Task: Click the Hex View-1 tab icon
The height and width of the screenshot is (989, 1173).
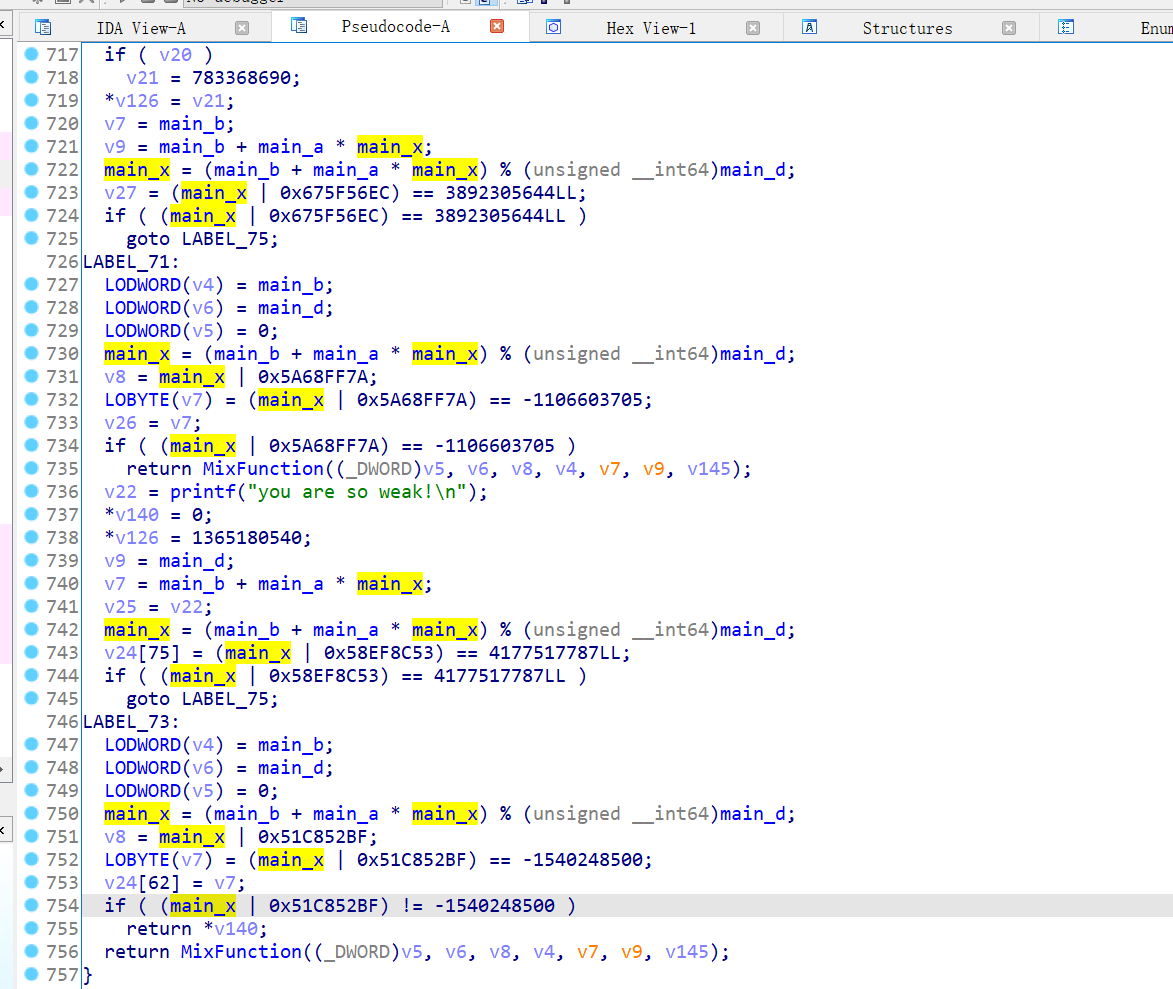Action: 554,28
